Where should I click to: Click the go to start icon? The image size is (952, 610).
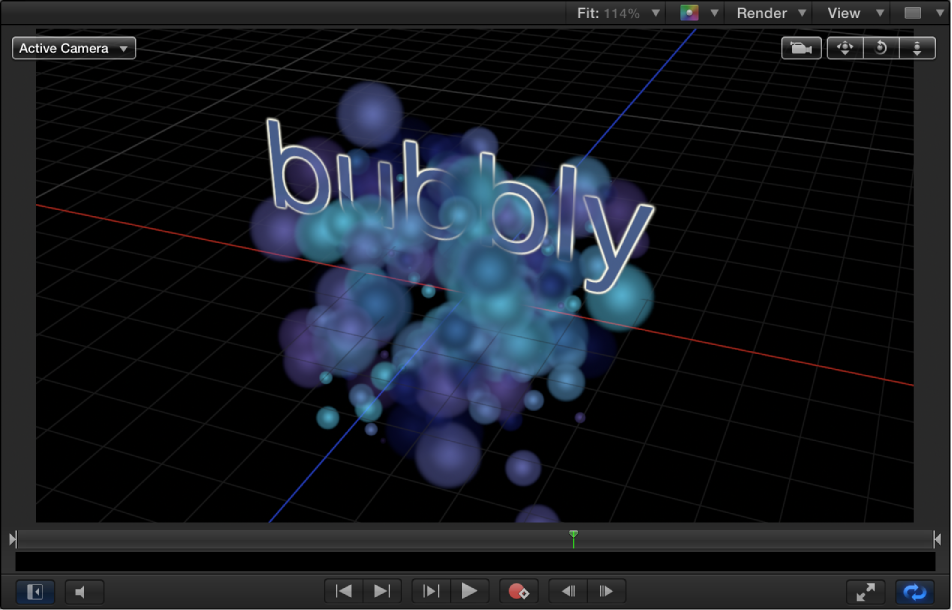coord(343,591)
